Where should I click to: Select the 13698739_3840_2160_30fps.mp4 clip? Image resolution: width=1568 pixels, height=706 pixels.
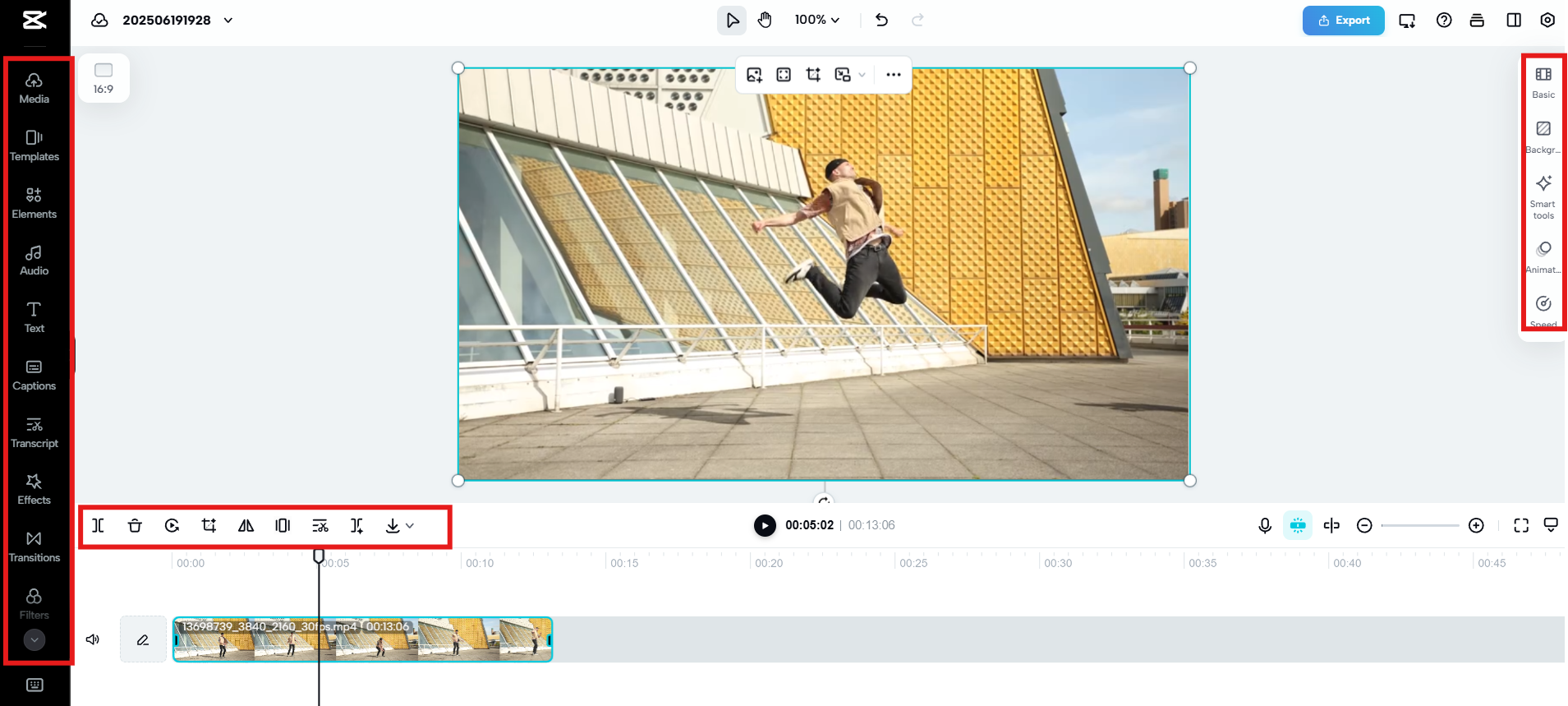coord(362,639)
